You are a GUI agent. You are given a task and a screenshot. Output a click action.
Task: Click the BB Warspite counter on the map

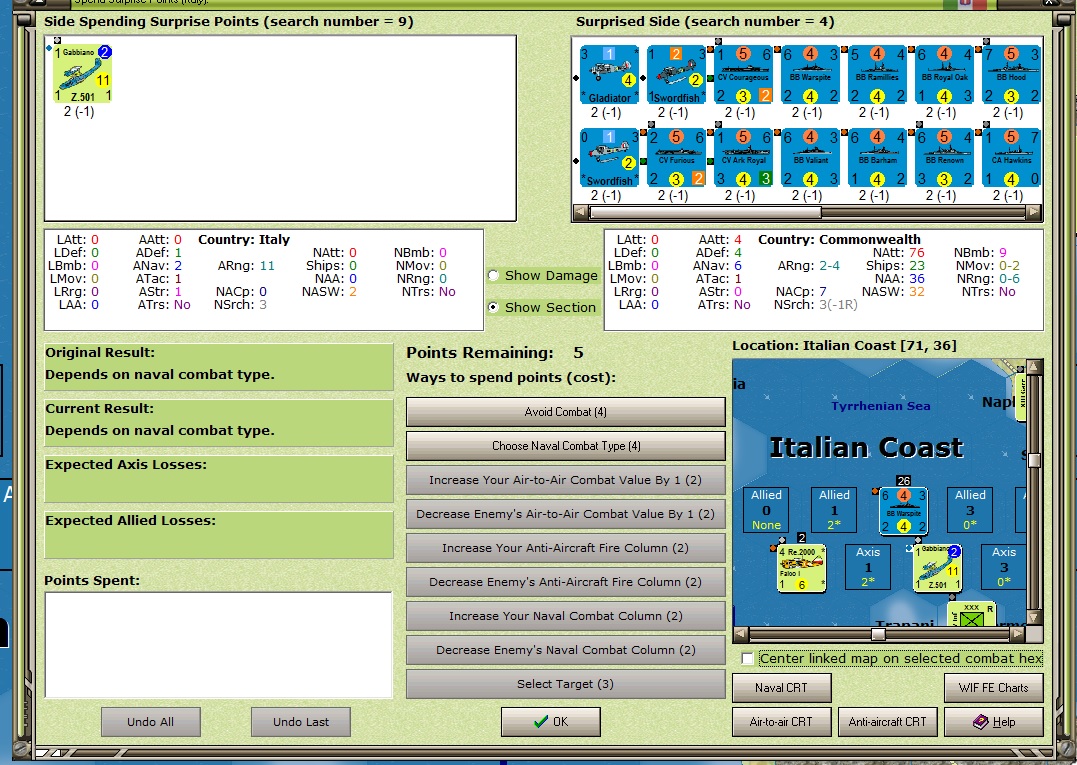[903, 510]
